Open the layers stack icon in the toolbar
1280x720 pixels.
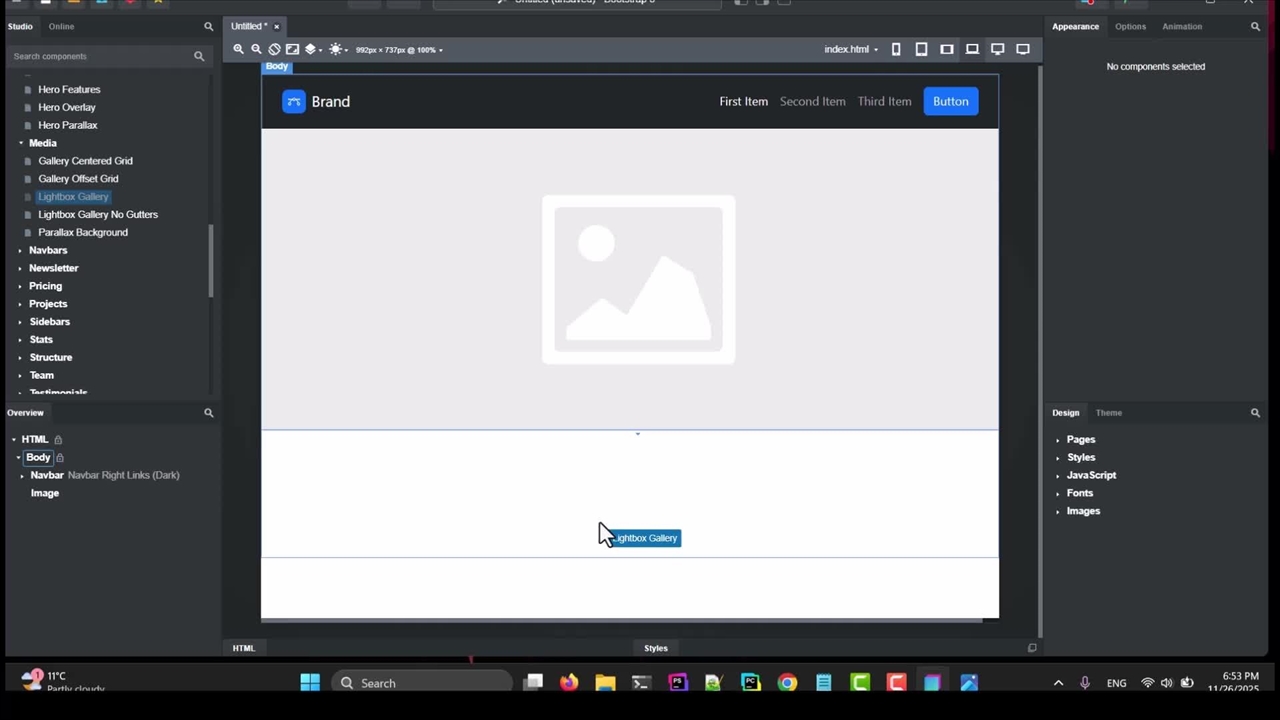coord(311,49)
